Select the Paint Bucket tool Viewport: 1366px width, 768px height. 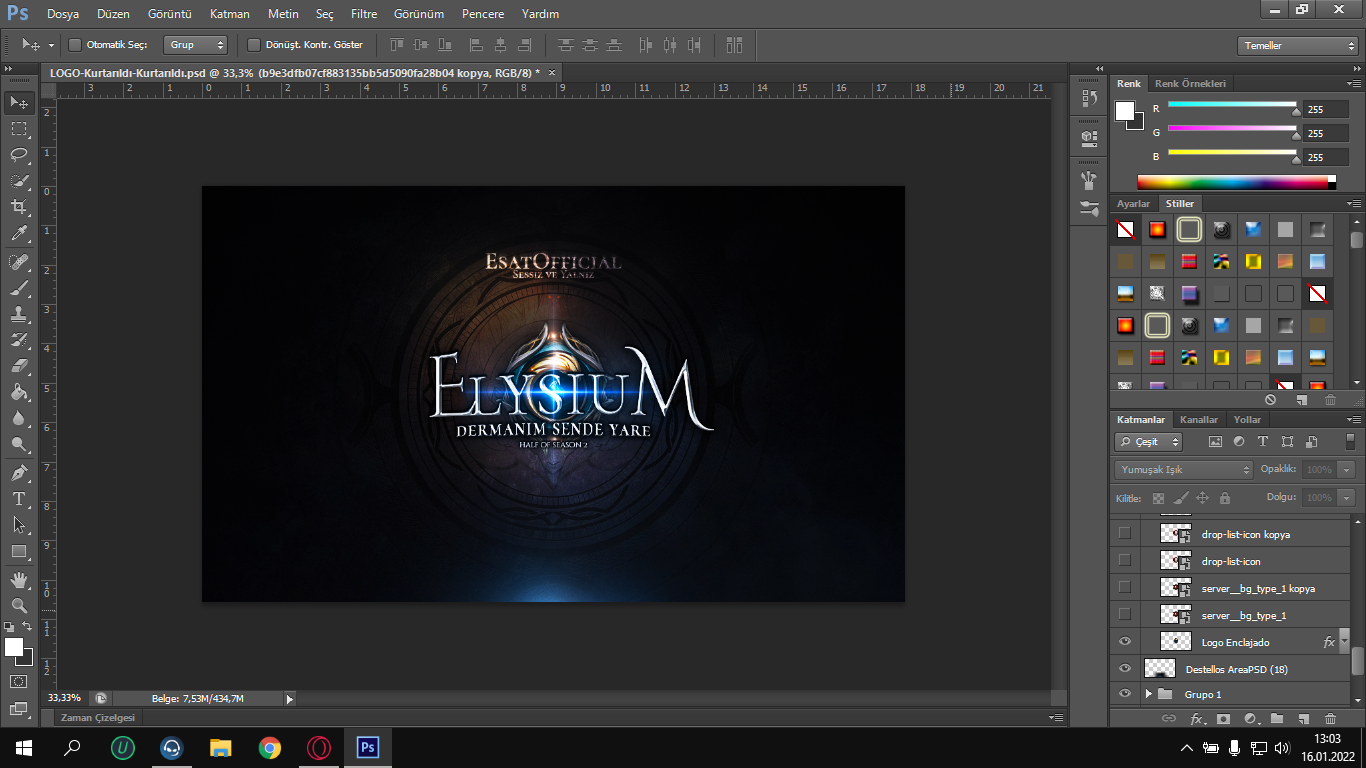[x=19, y=392]
